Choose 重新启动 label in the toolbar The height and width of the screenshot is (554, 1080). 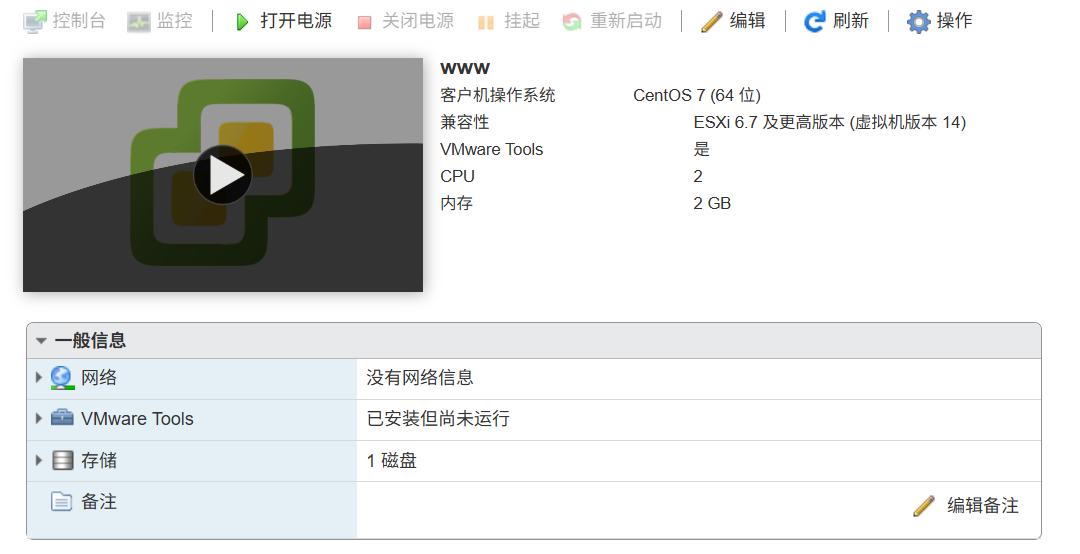626,21
